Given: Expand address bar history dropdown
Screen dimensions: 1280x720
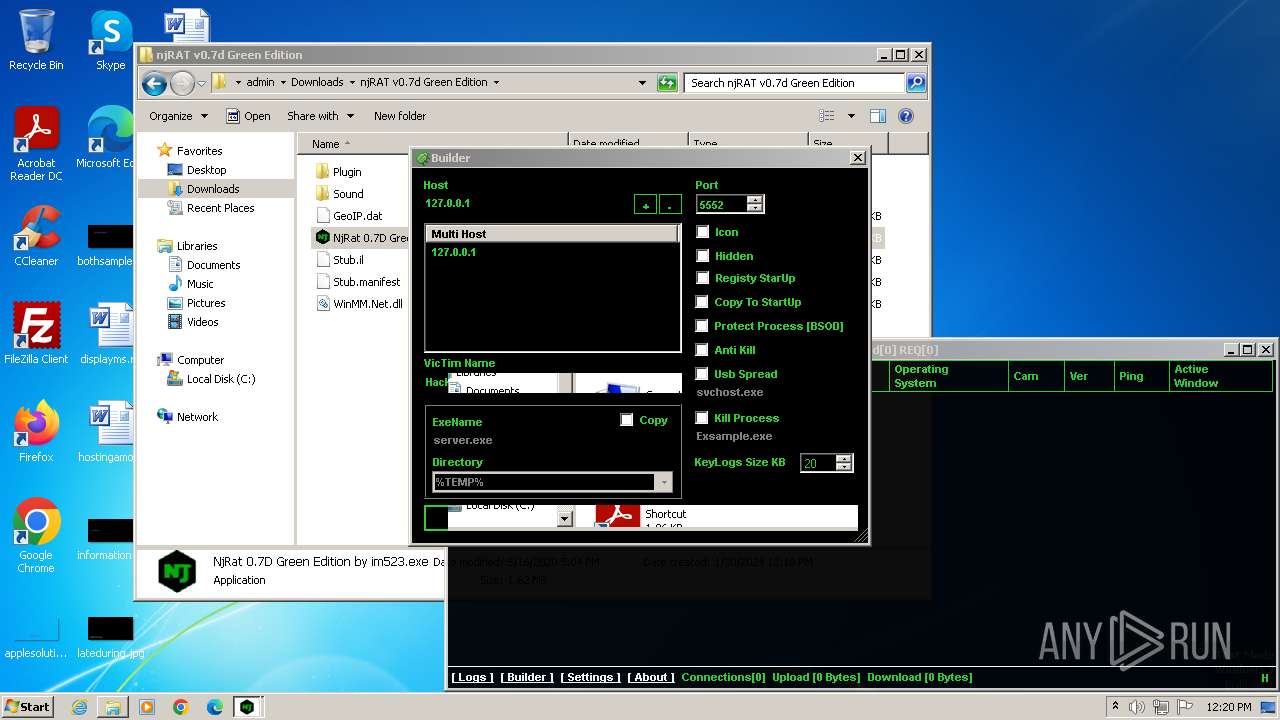Looking at the screenshot, I should click(x=643, y=83).
